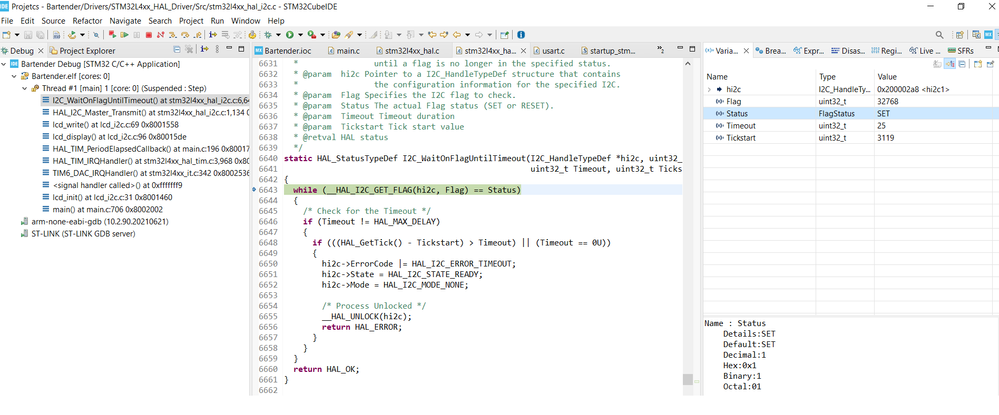Maximize the editor area
The image size is (999, 415).
coord(693,49)
